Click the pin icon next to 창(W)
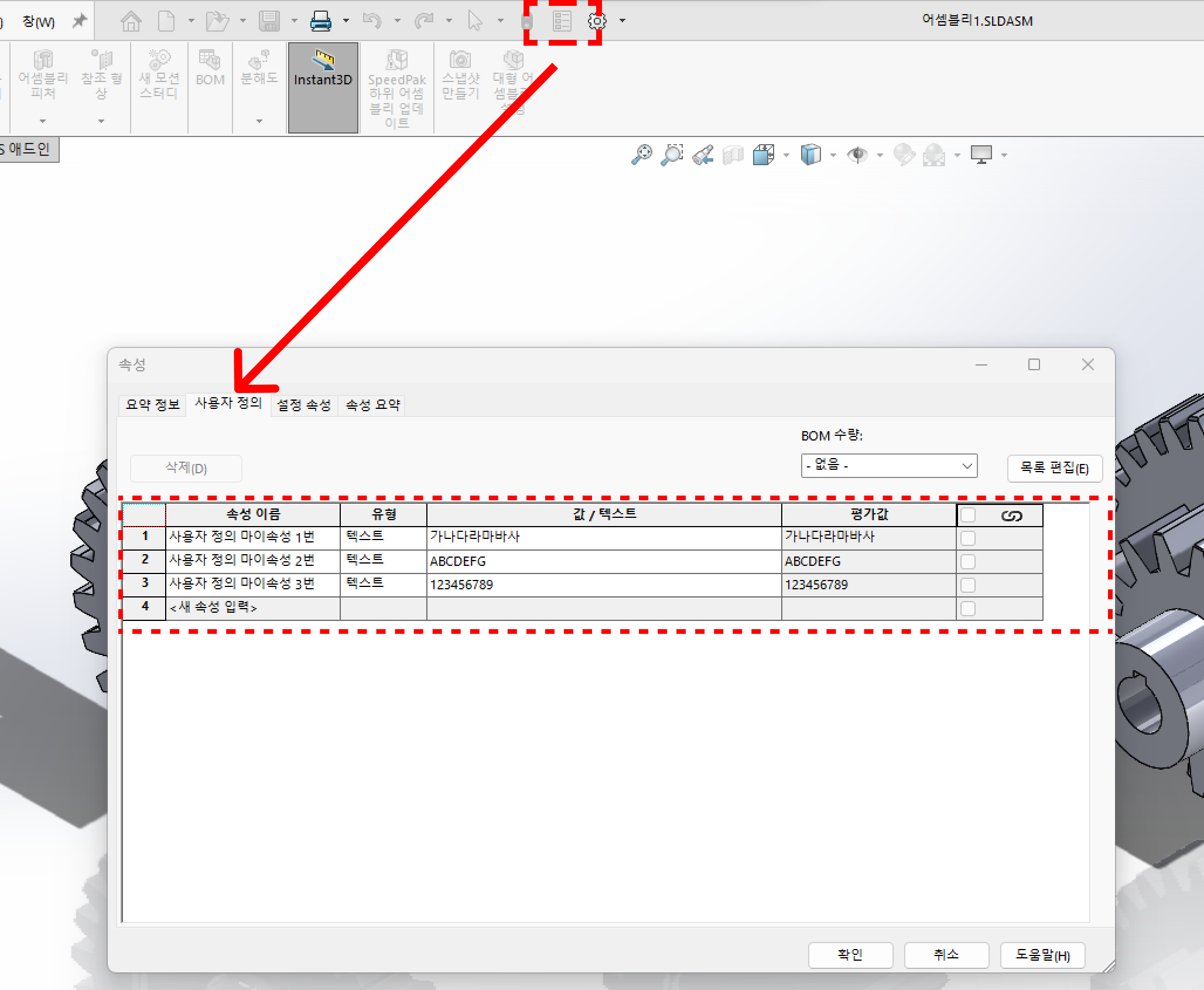This screenshot has width=1204, height=990. click(x=79, y=22)
